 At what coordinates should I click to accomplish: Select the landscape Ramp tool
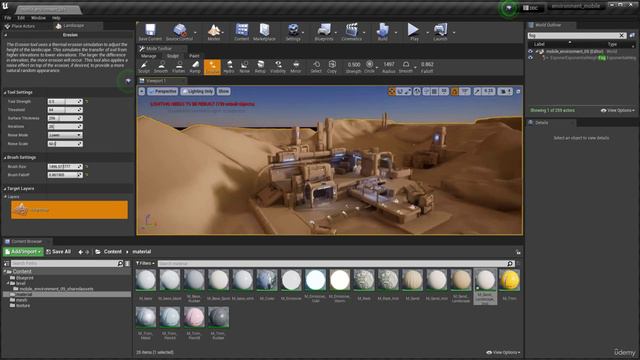click(x=195, y=67)
